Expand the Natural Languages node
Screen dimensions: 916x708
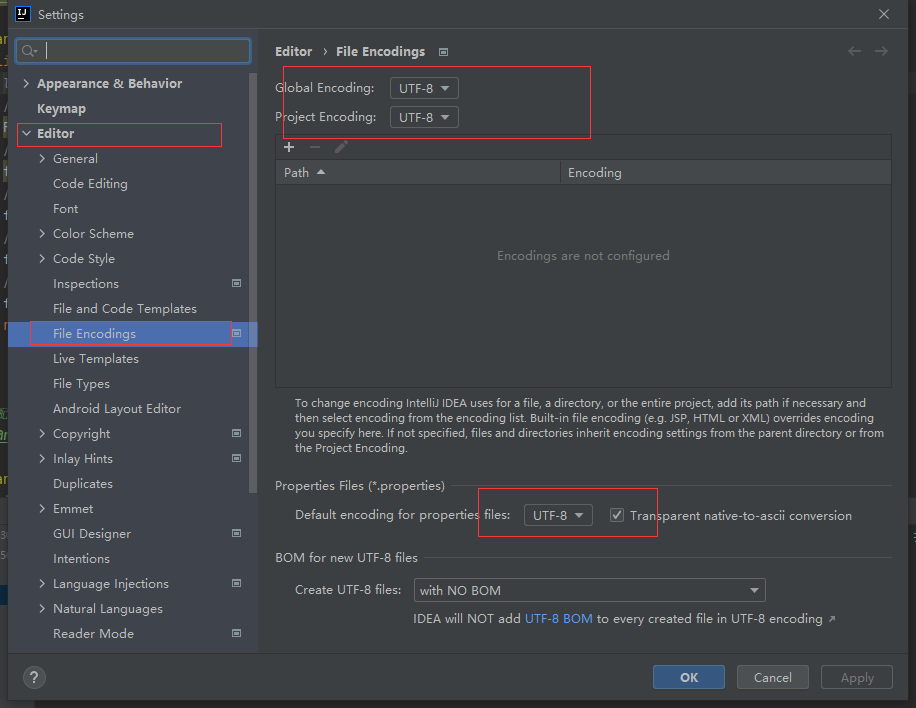tap(42, 608)
